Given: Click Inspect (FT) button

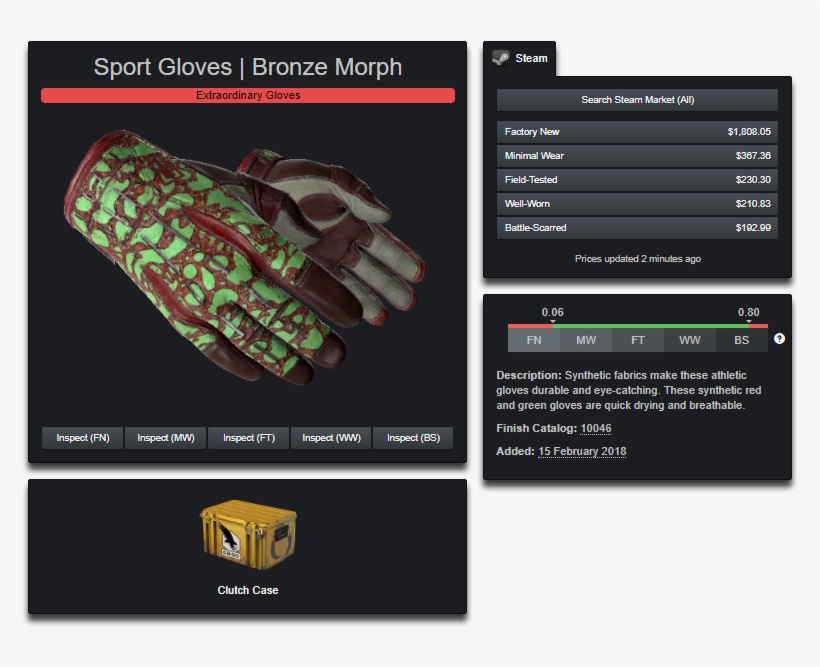Looking at the screenshot, I should click(248, 438).
